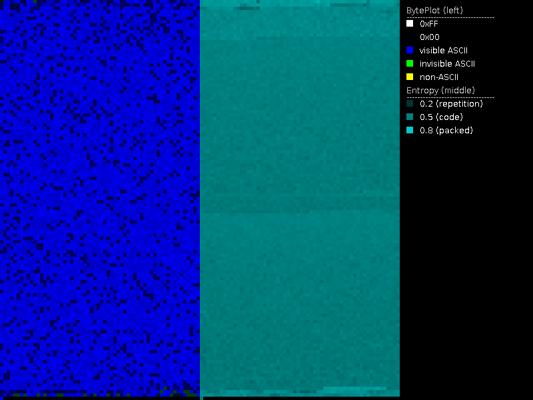This screenshot has height=400, width=533.
Task: Click the yellow non-ASCII swatch
Action: coord(410,77)
